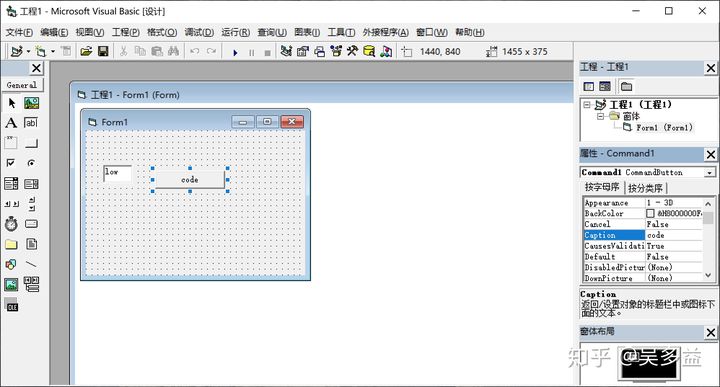Collapse the 窗体 folder node
Screen dimensions: 720x387
pos(600,116)
